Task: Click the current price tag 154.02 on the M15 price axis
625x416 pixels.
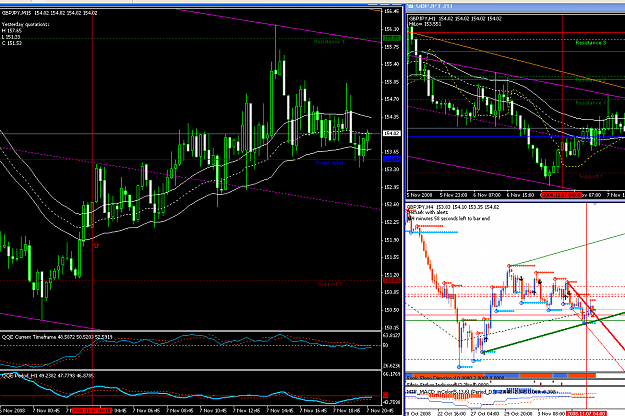Action: pos(392,133)
